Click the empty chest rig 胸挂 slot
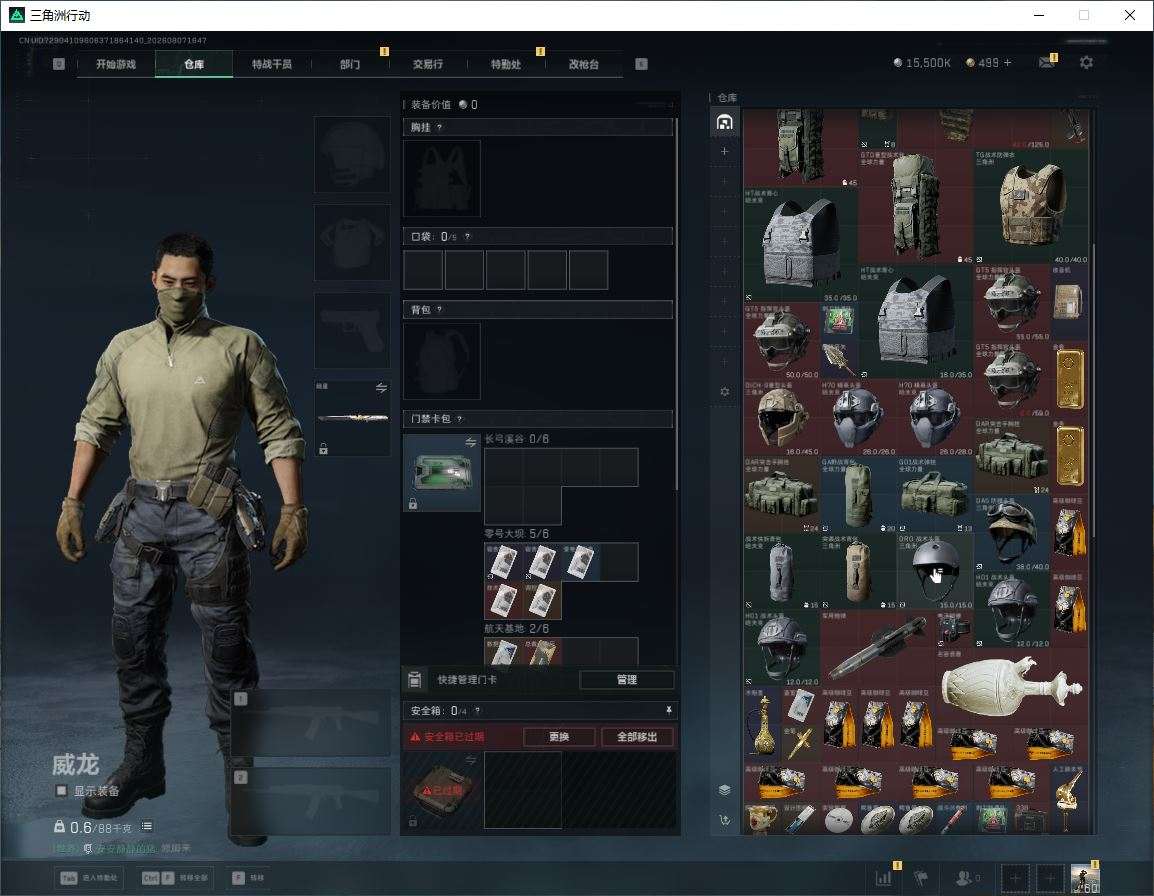The width and height of the screenshot is (1154, 896). (442, 178)
